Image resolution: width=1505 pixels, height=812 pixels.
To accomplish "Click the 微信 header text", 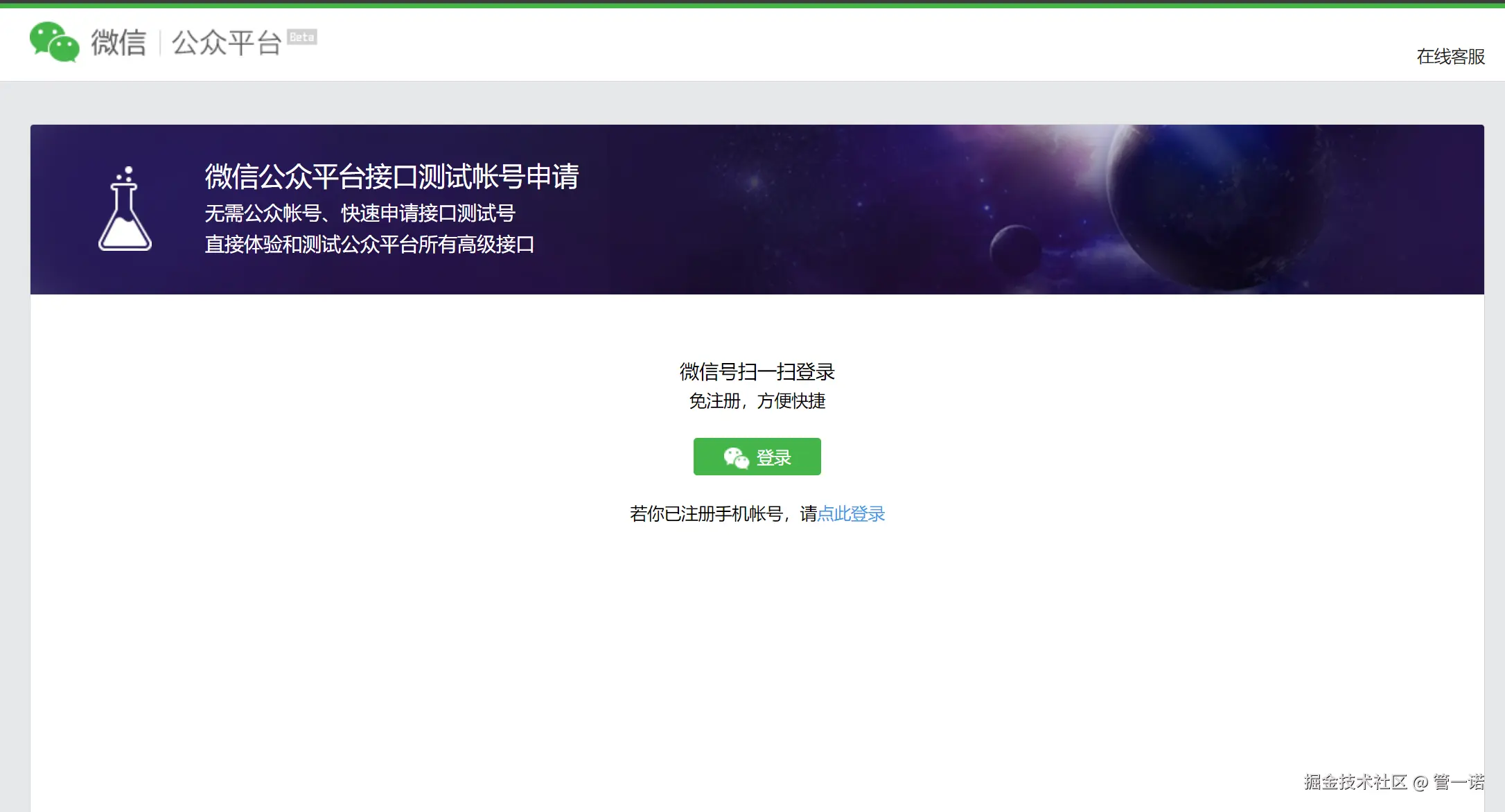I will pyautogui.click(x=118, y=42).
